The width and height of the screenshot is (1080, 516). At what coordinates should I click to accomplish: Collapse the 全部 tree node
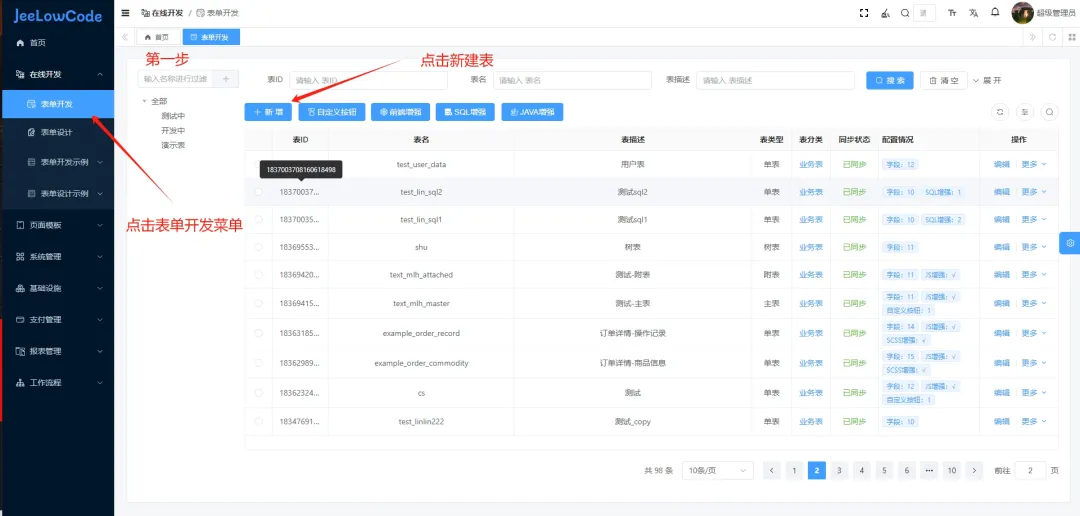coord(145,101)
